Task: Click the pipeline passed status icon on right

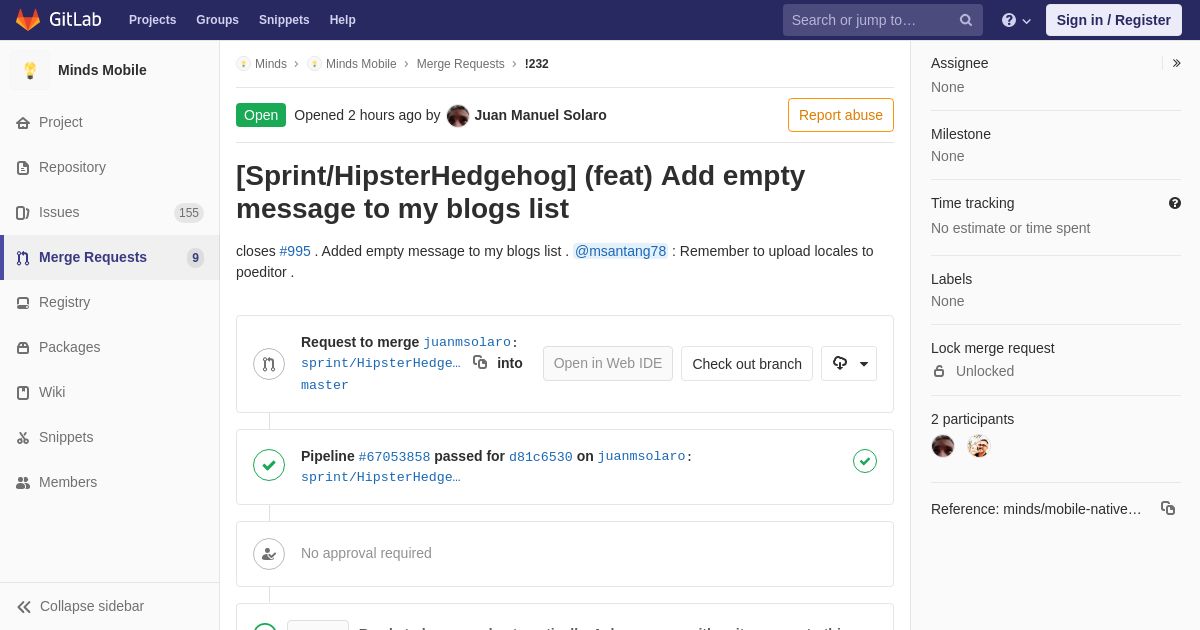Action: [x=865, y=461]
